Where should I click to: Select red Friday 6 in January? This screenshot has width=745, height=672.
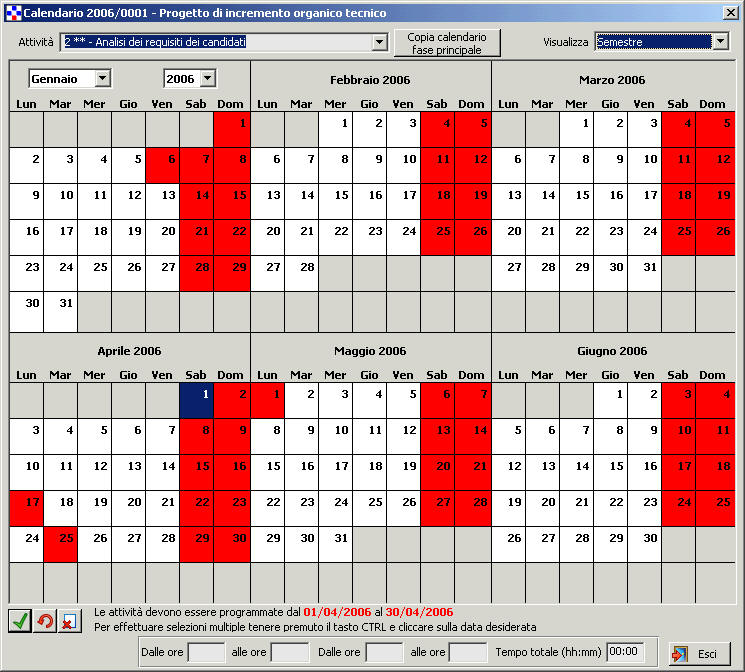click(x=162, y=165)
